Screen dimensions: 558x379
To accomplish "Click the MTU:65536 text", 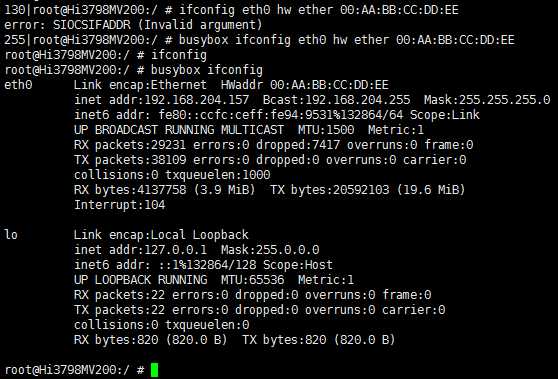I will (253, 280).
